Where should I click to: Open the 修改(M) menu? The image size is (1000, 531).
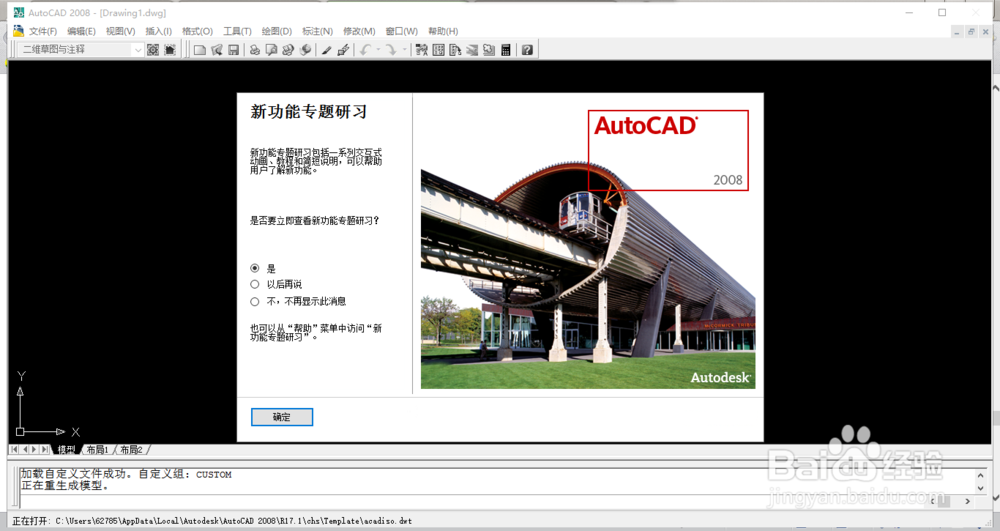click(x=358, y=31)
